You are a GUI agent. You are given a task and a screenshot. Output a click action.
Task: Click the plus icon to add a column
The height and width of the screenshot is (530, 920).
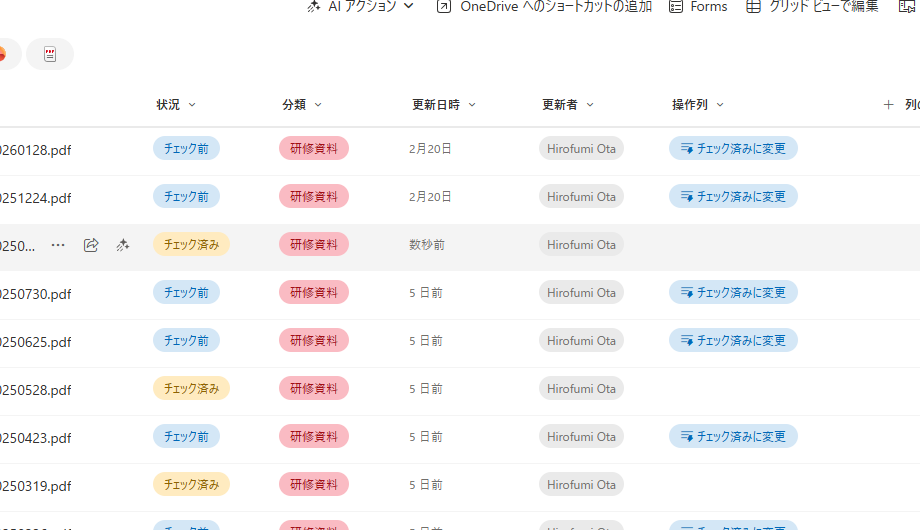click(x=887, y=104)
